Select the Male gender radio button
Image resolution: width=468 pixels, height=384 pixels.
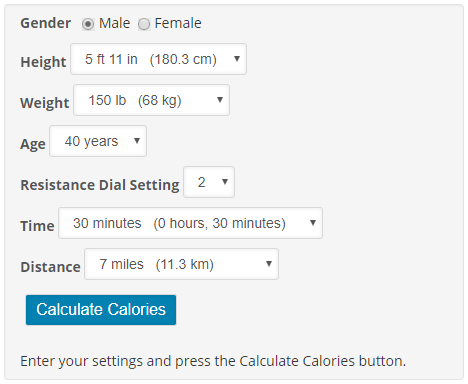tap(88, 24)
